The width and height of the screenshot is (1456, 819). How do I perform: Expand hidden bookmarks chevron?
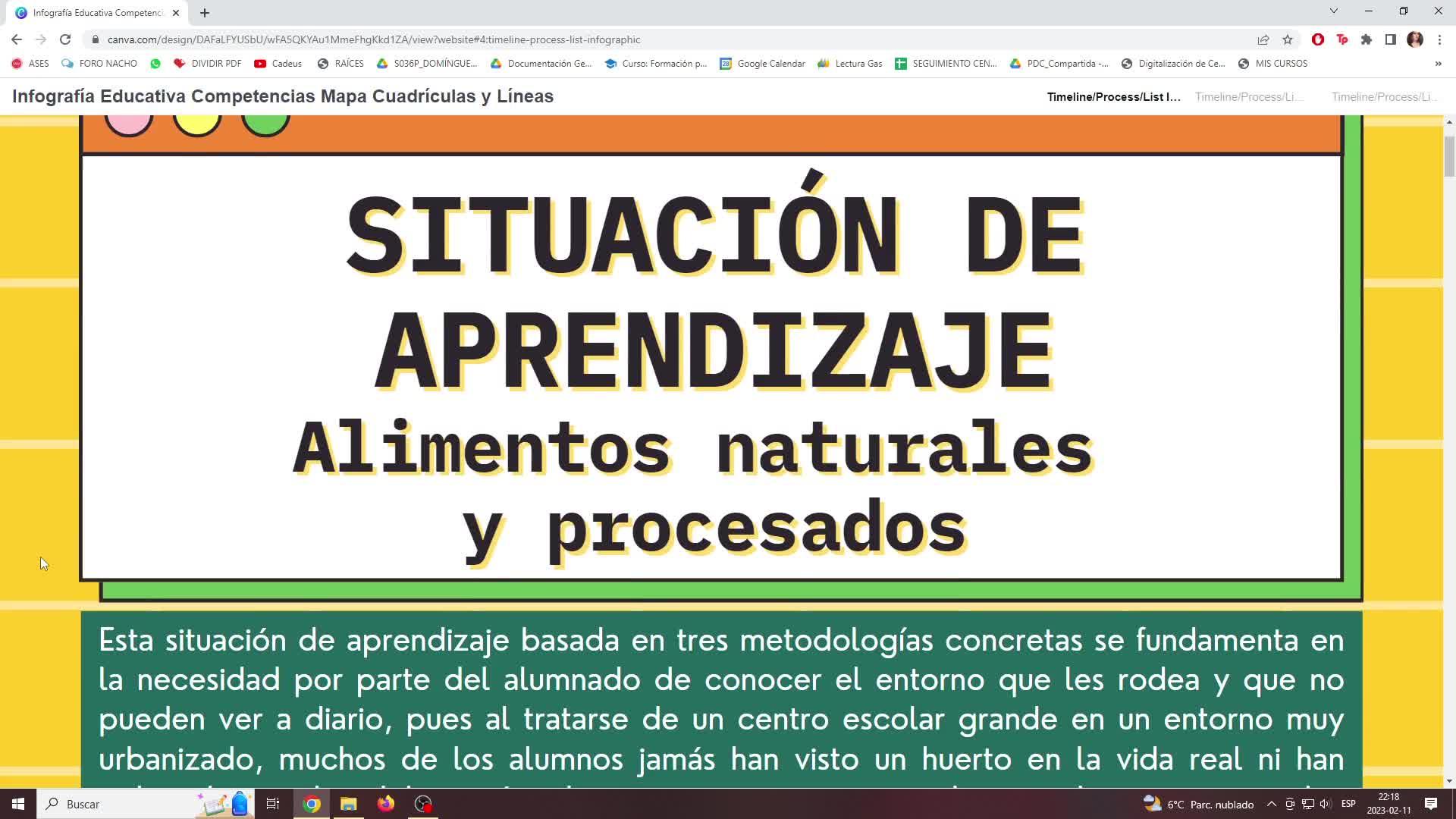1438,64
